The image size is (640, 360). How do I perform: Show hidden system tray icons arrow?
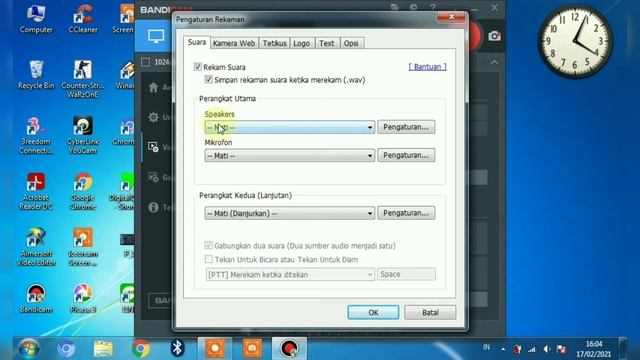(x=503, y=349)
